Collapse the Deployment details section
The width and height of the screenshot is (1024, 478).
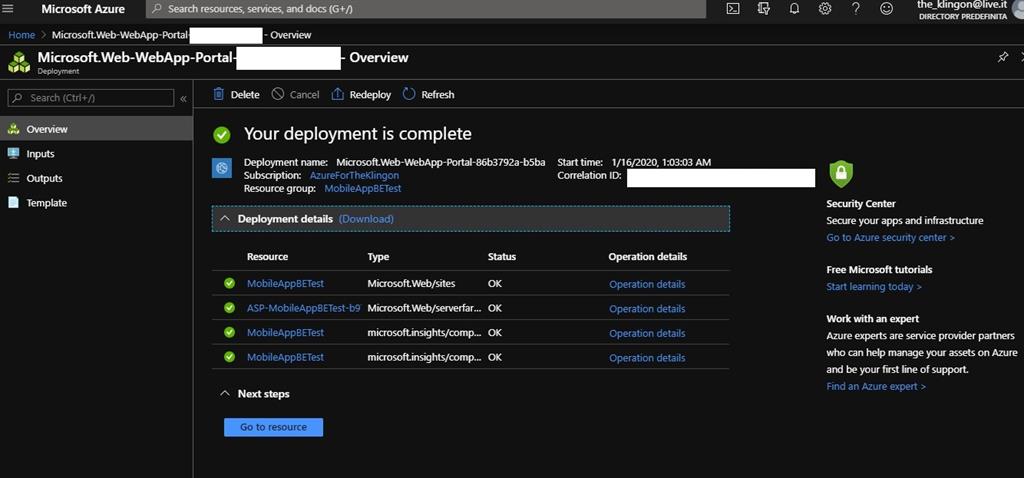225,219
